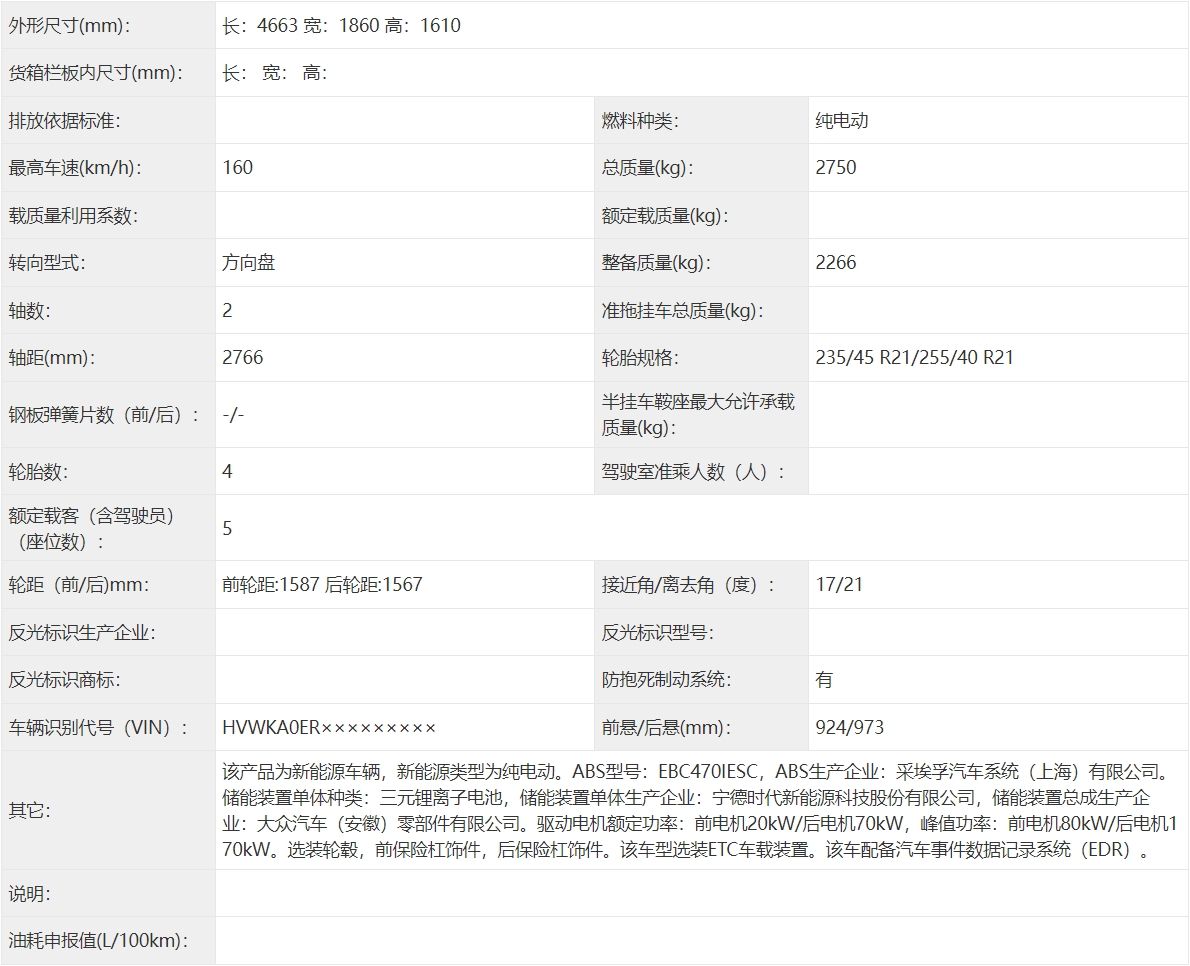Click the 接近角/离去角（度）label
Screen dimensions: 1190x966
tap(688, 584)
